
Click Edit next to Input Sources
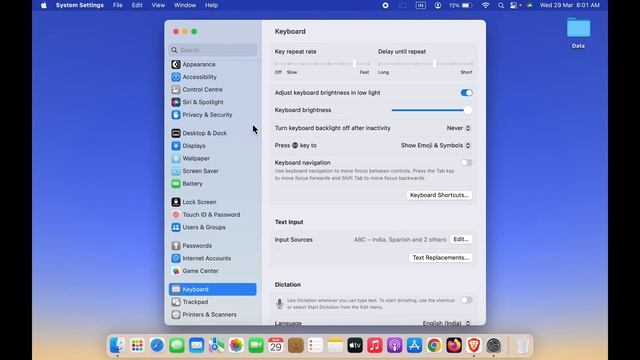coord(461,240)
